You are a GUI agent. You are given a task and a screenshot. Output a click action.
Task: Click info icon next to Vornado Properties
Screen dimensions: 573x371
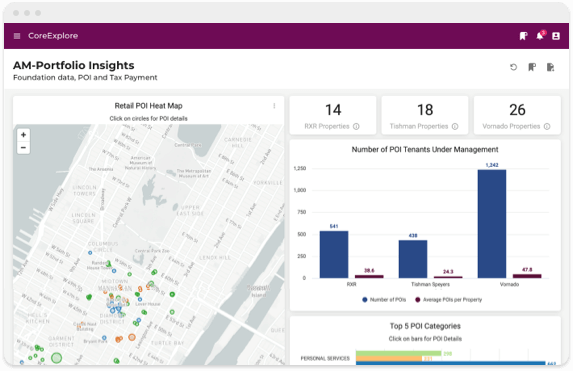point(547,126)
